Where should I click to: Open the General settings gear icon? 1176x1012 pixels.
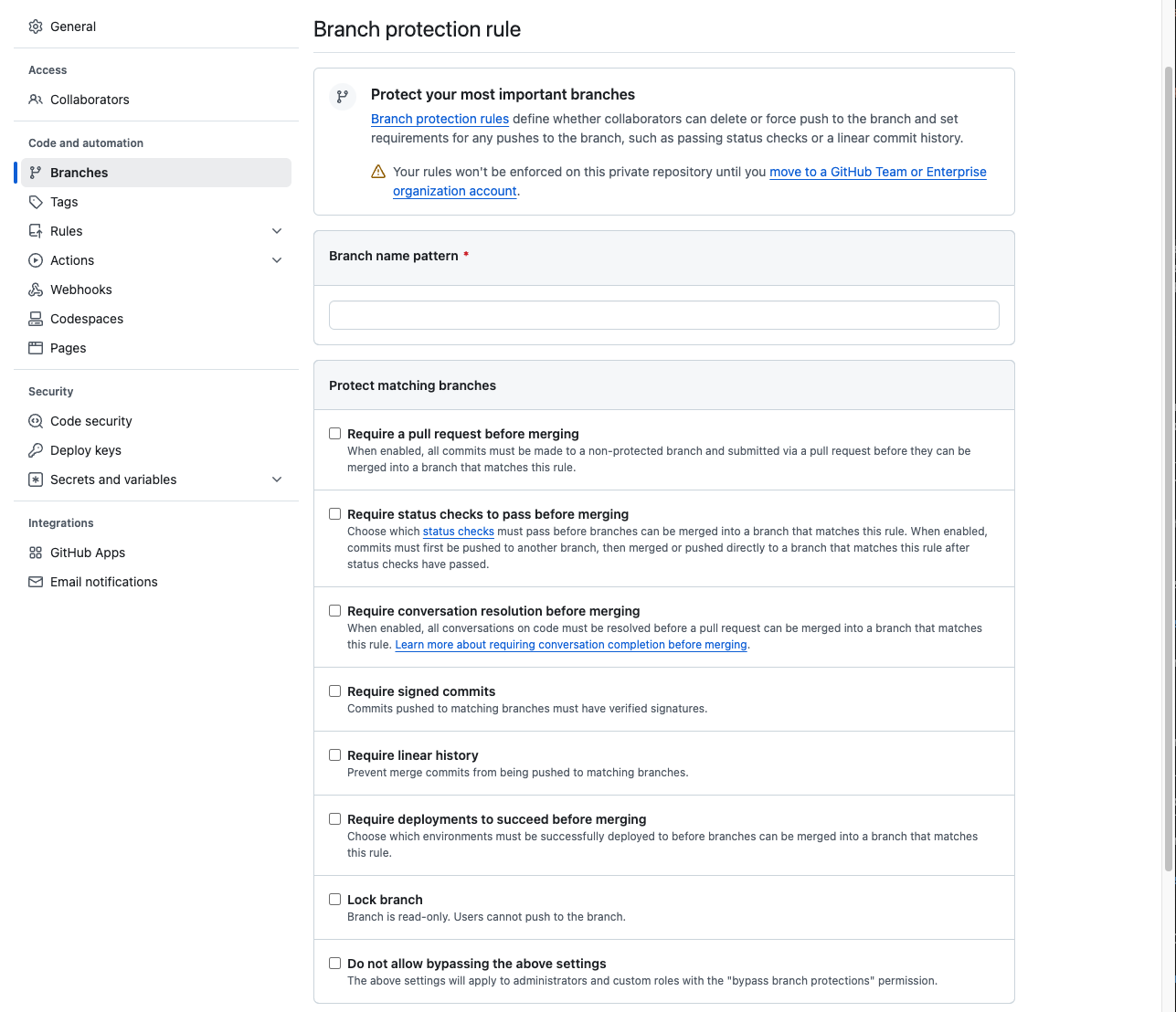point(35,26)
